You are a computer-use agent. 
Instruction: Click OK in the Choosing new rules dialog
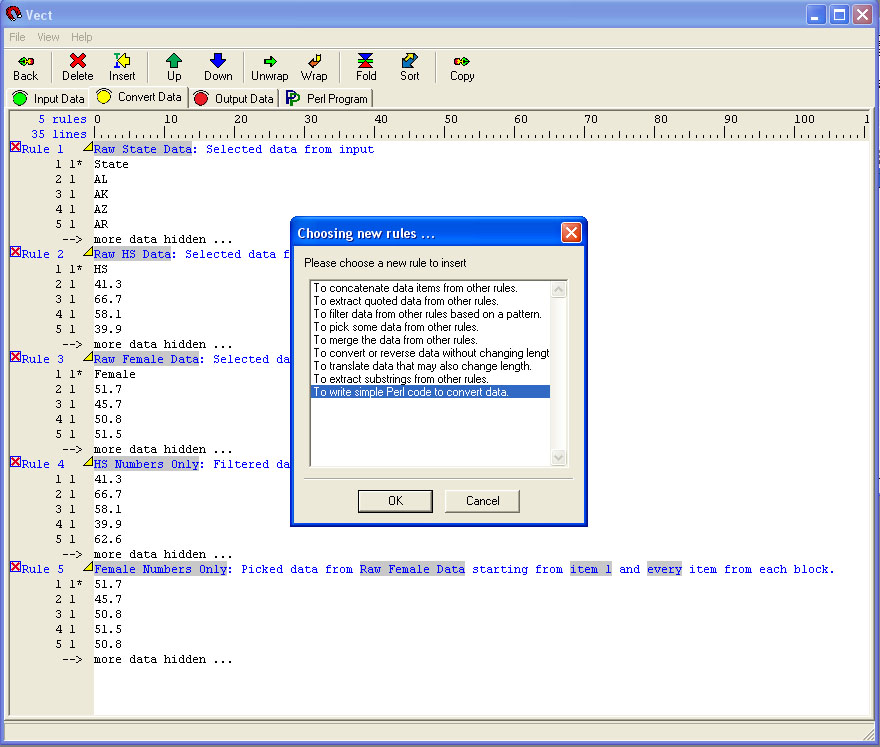point(395,501)
